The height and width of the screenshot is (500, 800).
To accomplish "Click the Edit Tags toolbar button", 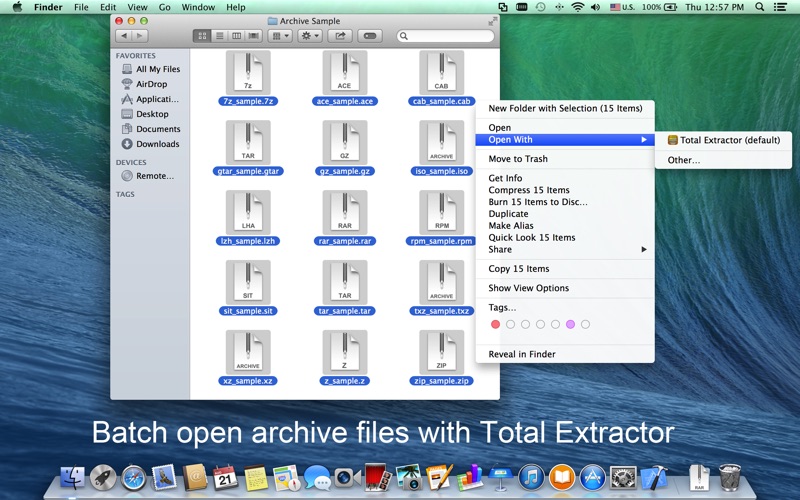I will coord(370,36).
